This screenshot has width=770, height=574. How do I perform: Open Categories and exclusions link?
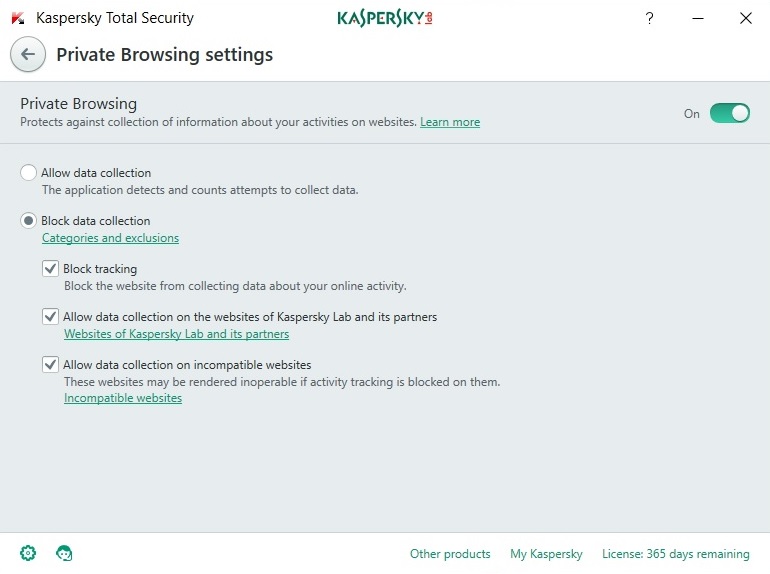coord(110,238)
